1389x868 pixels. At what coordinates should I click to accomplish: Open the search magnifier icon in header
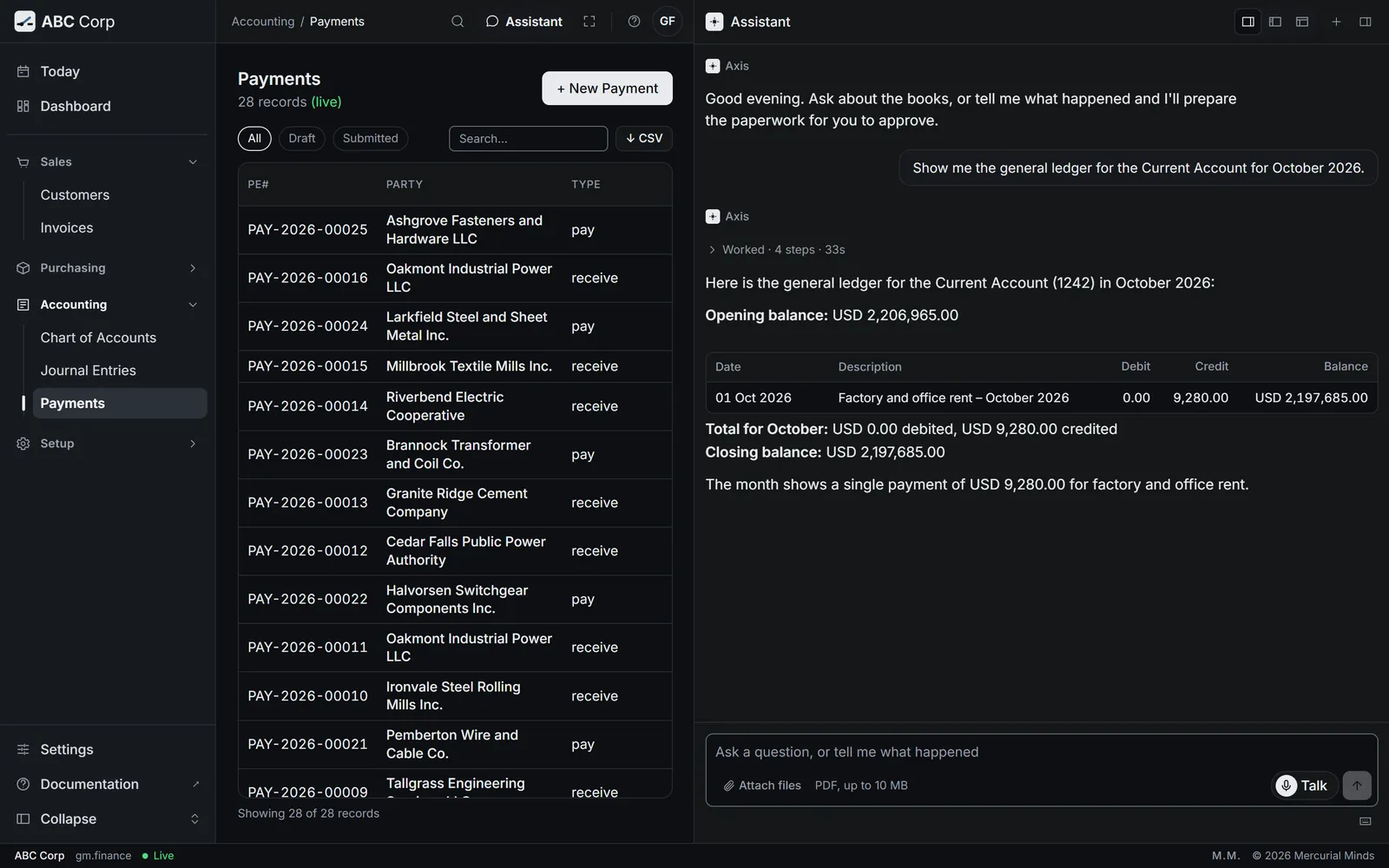coord(458,22)
